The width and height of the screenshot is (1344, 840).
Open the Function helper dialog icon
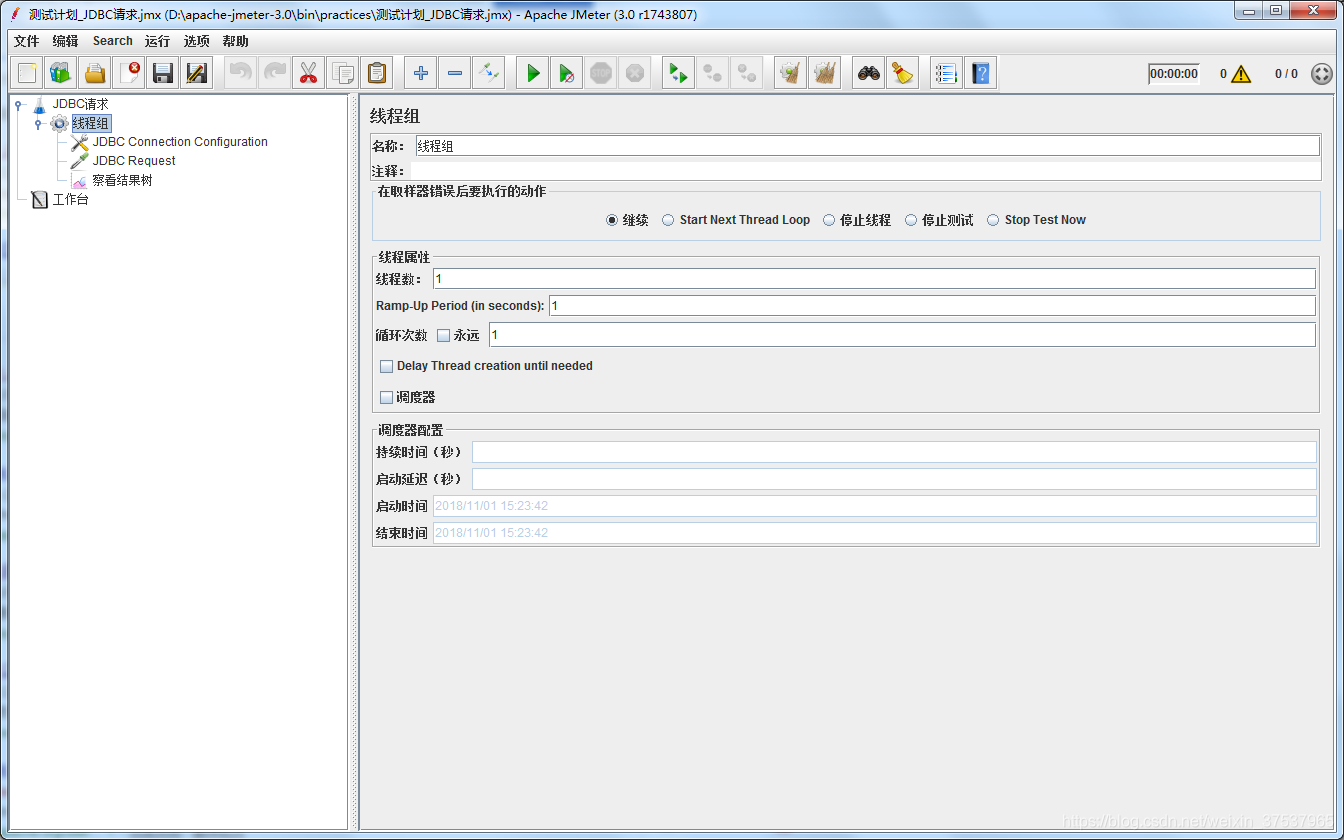pyautogui.click(x=946, y=73)
